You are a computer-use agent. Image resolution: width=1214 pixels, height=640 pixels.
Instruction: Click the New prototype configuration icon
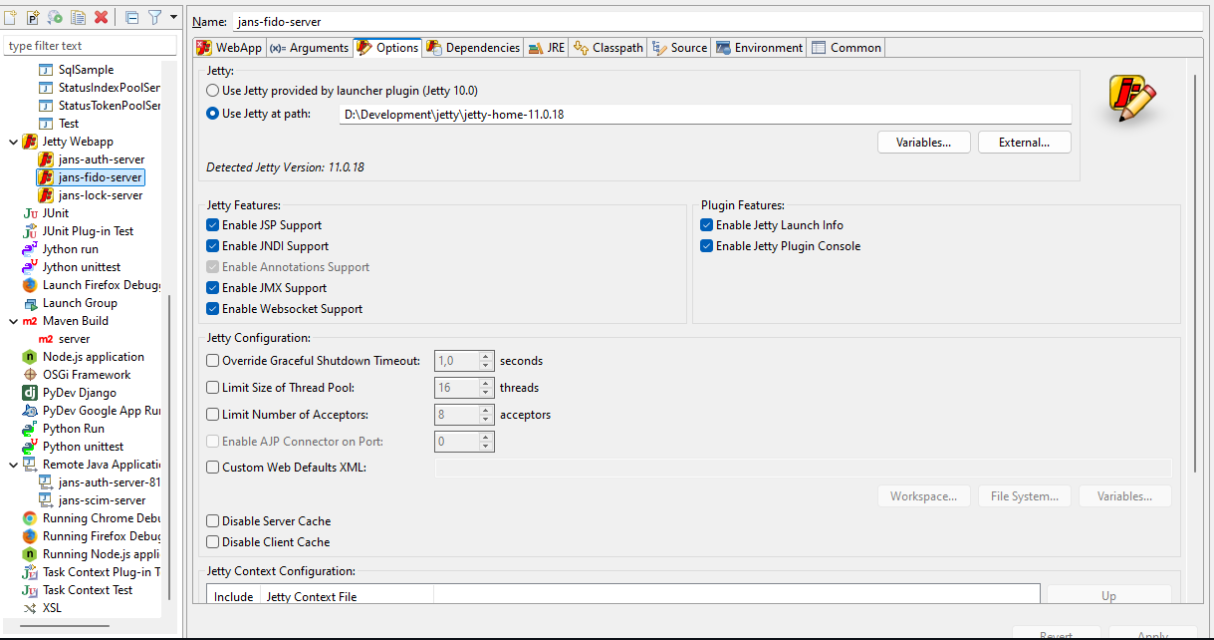tap(32, 17)
